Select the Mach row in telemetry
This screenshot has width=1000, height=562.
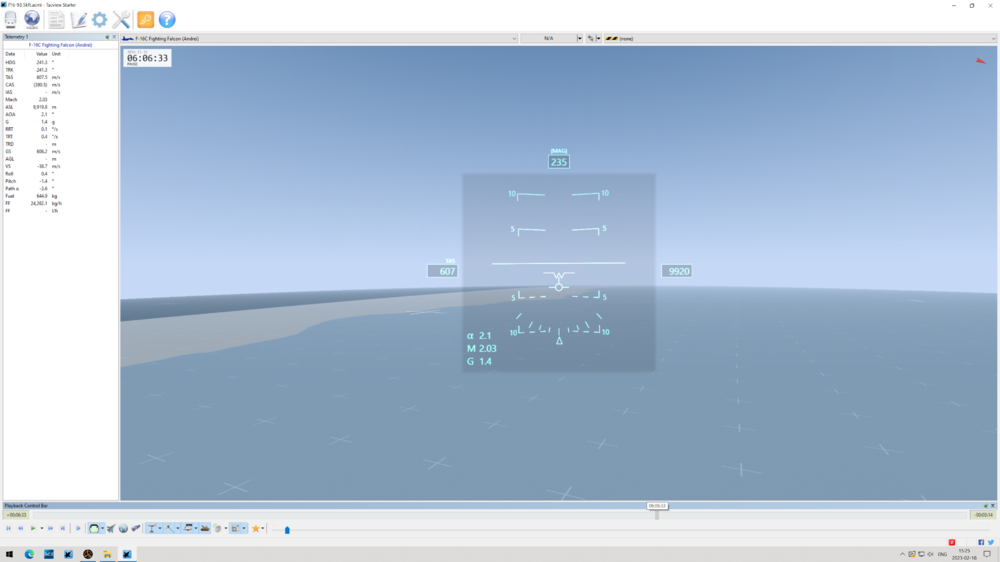(60, 100)
